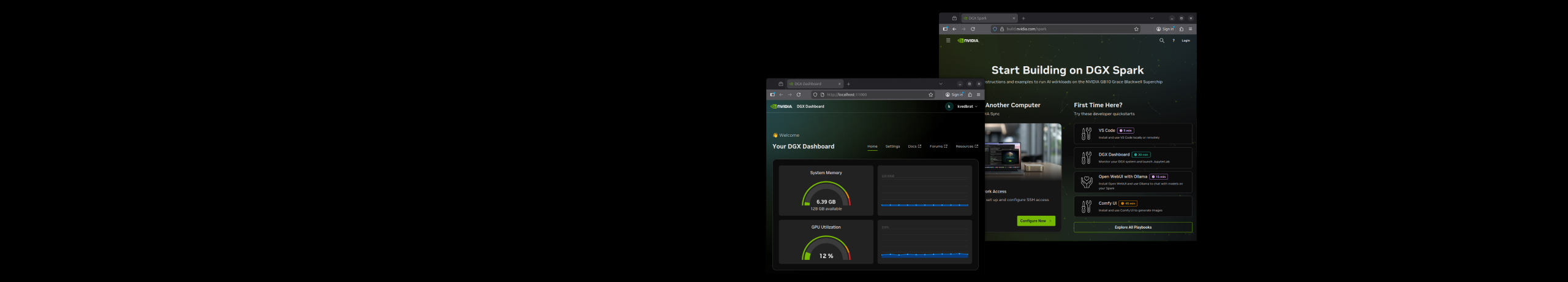Expand the kvedbrat user dropdown
This screenshot has width=1568, height=282.
click(x=968, y=106)
